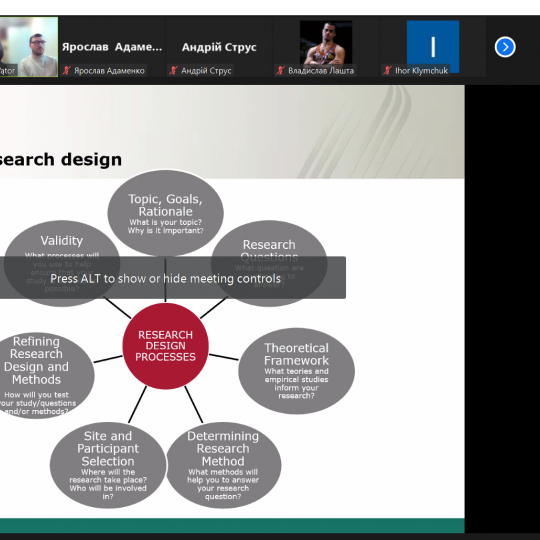Select the Ярослав Адаме... participant tile
This screenshot has height=540, width=540.
[x=112, y=47]
